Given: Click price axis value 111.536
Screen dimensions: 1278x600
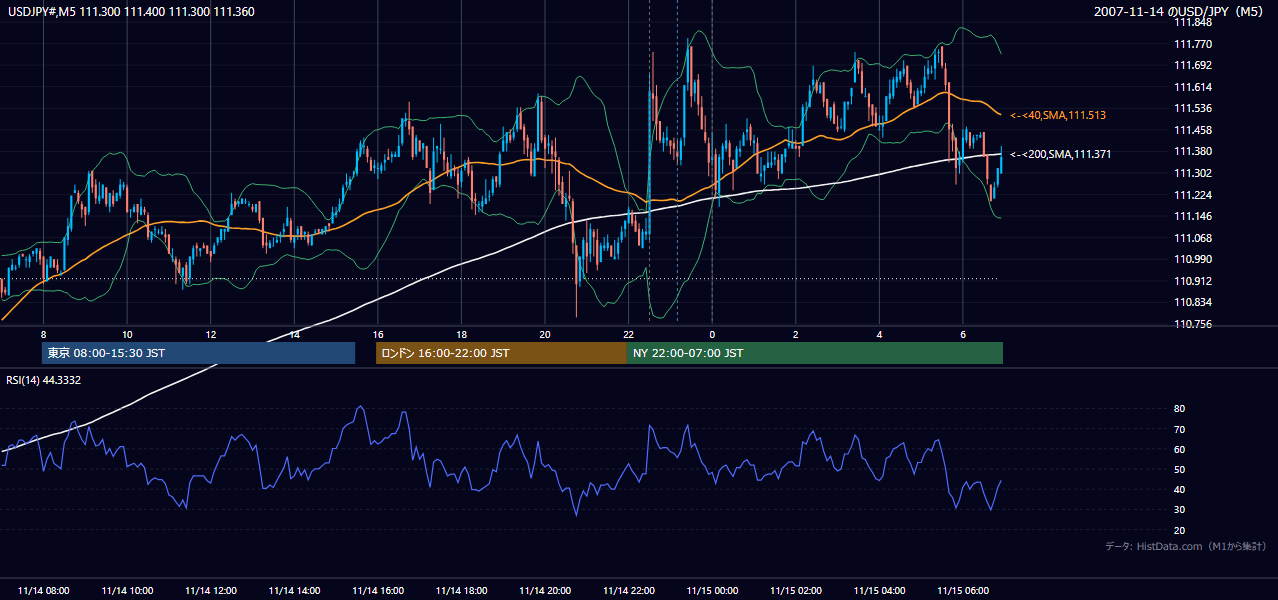Looking at the screenshot, I should [x=1192, y=108].
